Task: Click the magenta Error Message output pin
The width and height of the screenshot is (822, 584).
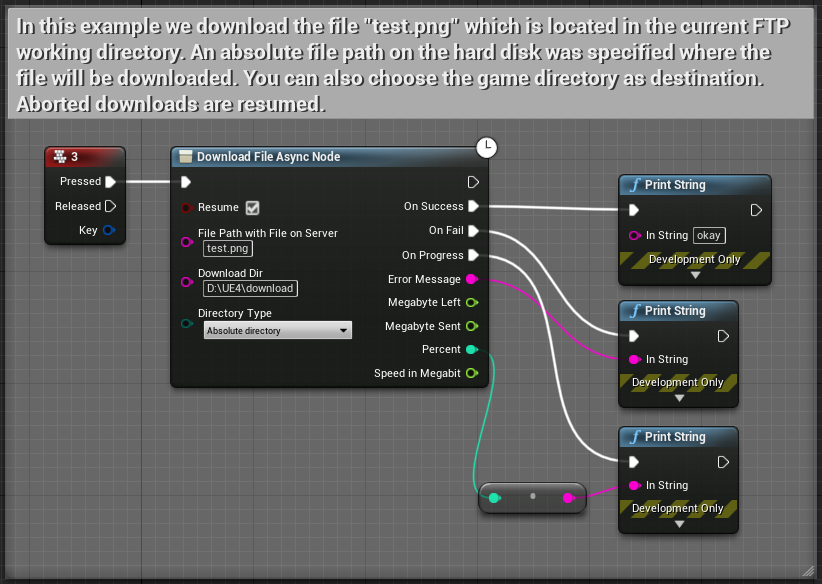Action: [472, 279]
